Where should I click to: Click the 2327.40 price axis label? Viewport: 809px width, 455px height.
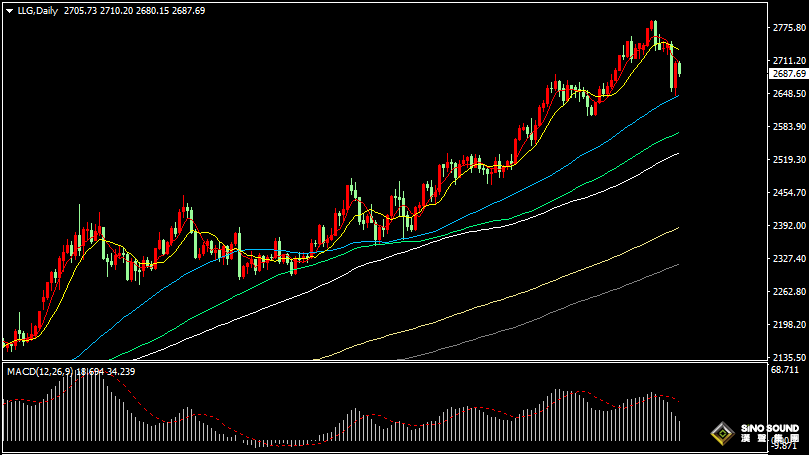(x=788, y=259)
